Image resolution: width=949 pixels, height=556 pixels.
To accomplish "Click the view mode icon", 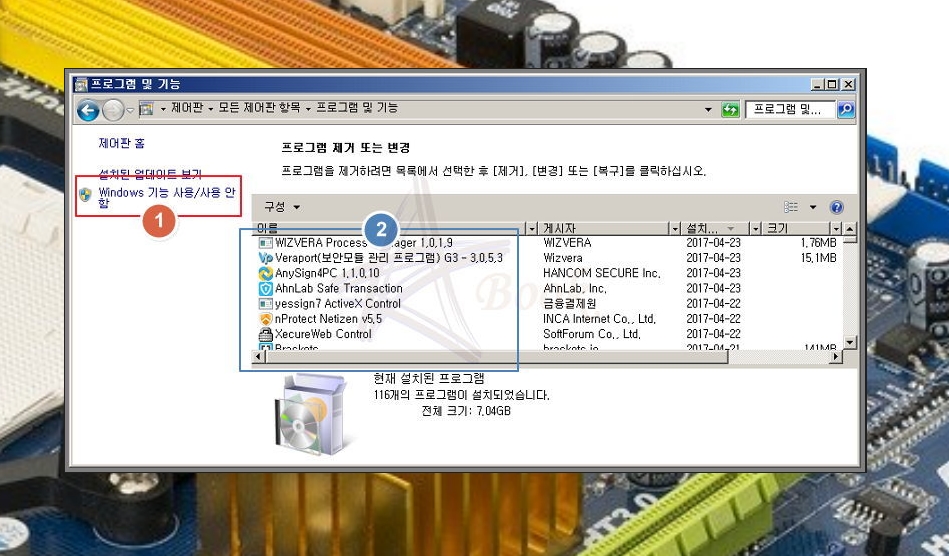I will [791, 207].
